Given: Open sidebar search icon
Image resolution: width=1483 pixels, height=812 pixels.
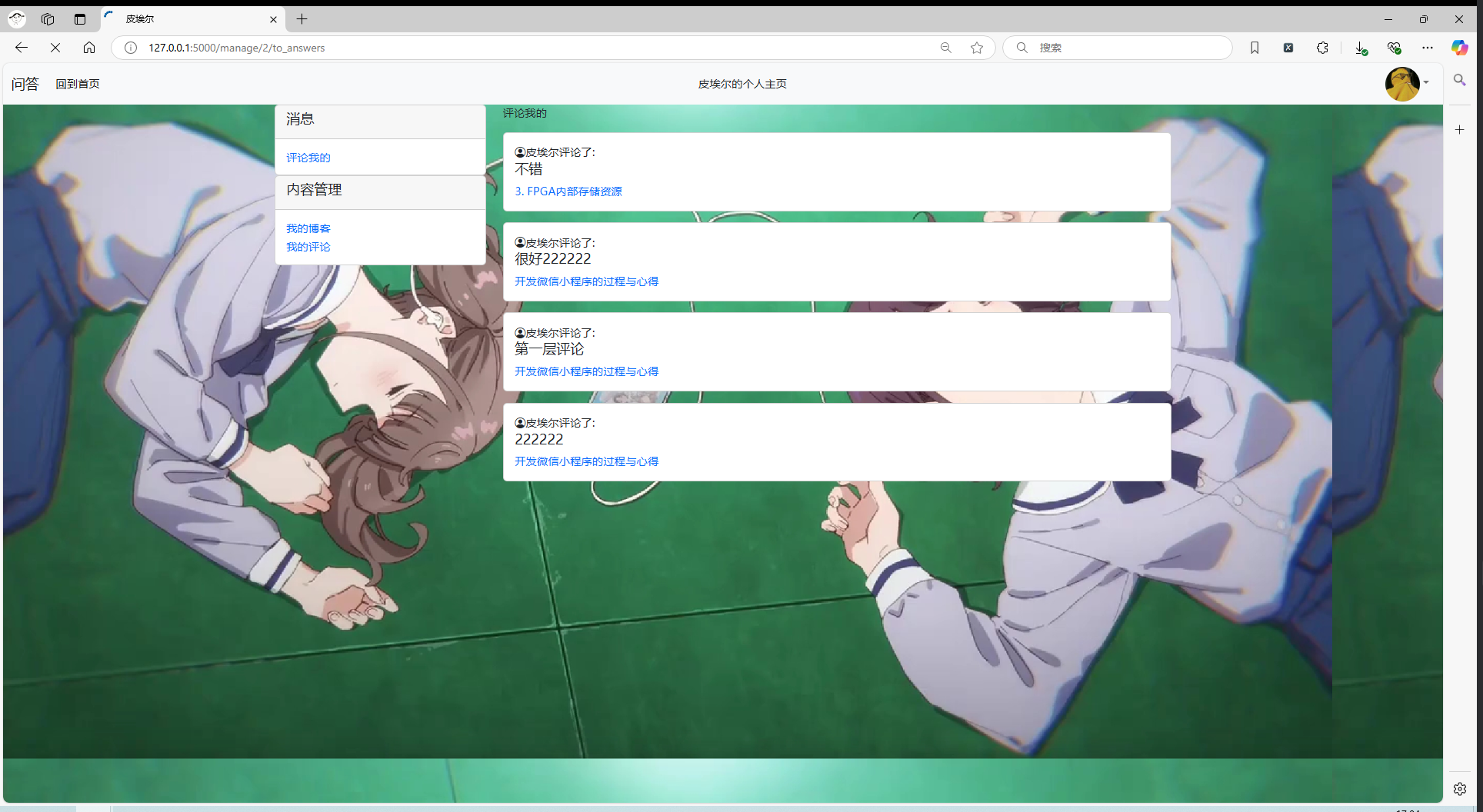Looking at the screenshot, I should pyautogui.click(x=1460, y=80).
